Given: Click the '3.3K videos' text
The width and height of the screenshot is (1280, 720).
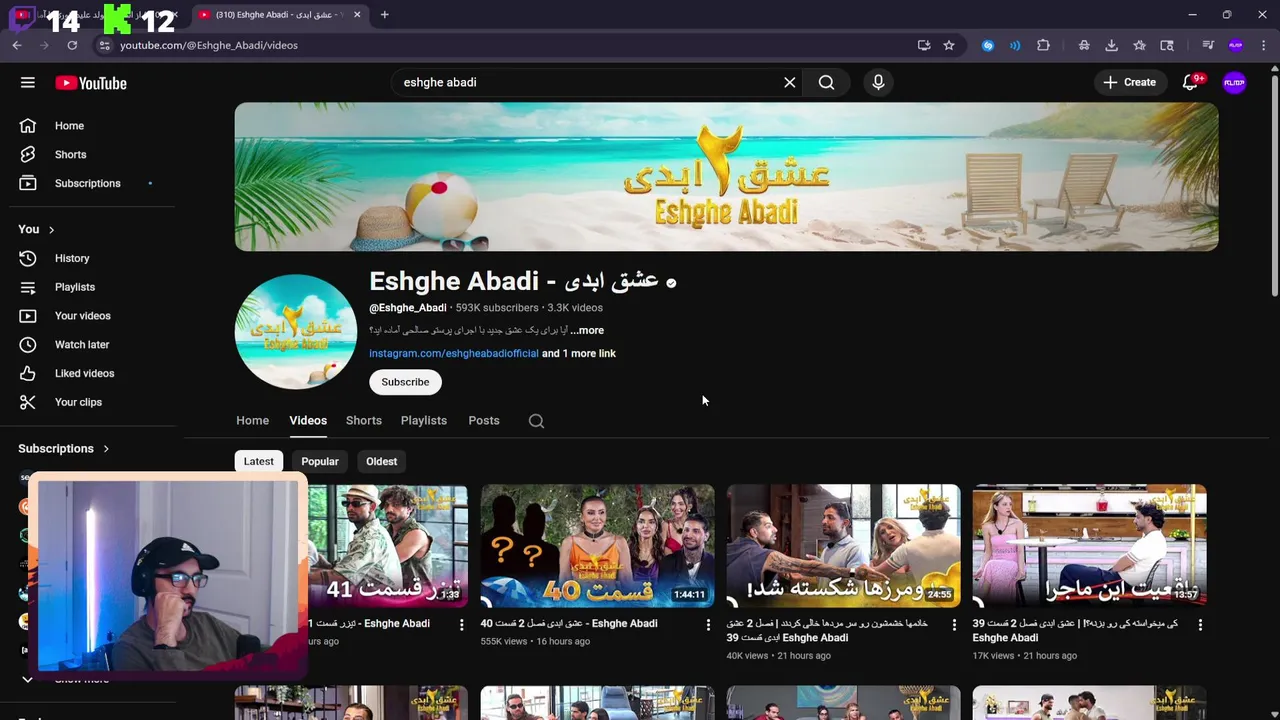Looking at the screenshot, I should pos(575,308).
